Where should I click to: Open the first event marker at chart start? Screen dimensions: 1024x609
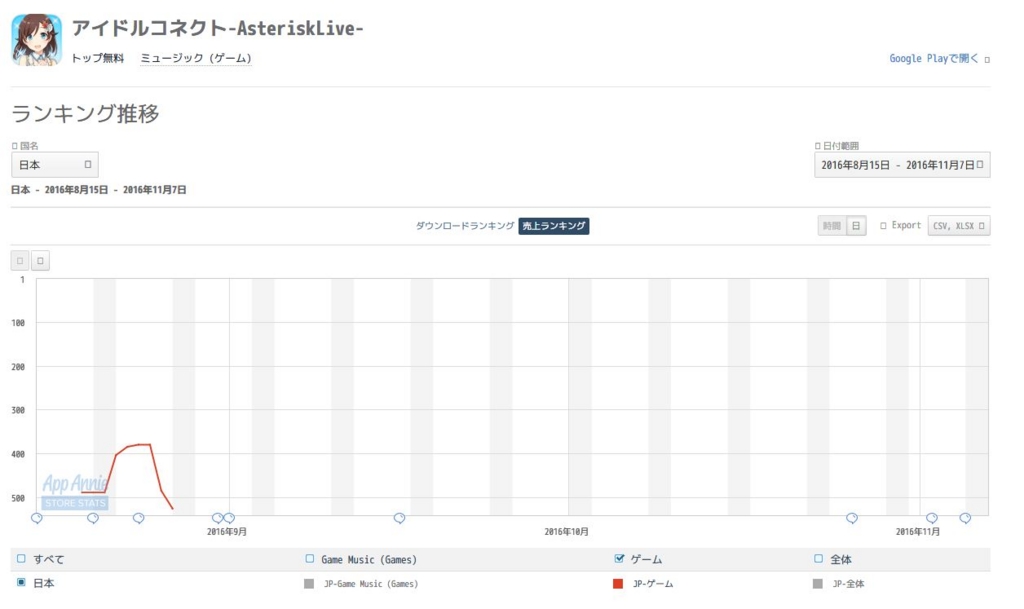(37, 518)
